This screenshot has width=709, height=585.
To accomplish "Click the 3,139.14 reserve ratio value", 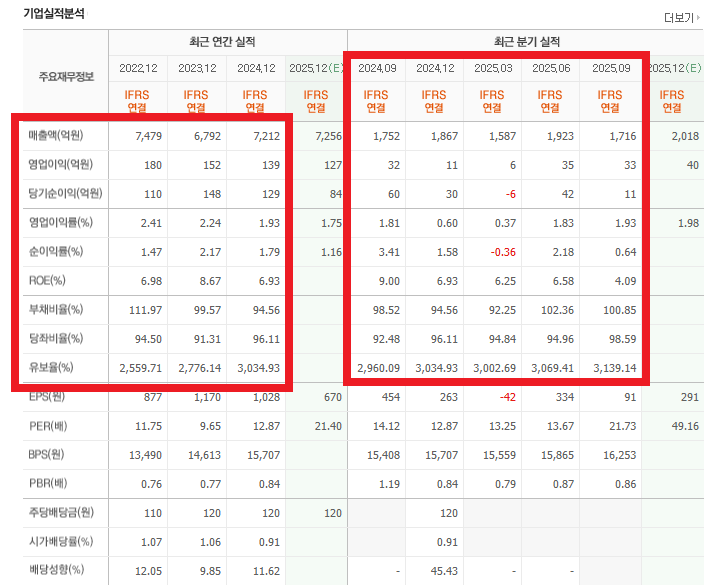I will pyautogui.click(x=615, y=368).
